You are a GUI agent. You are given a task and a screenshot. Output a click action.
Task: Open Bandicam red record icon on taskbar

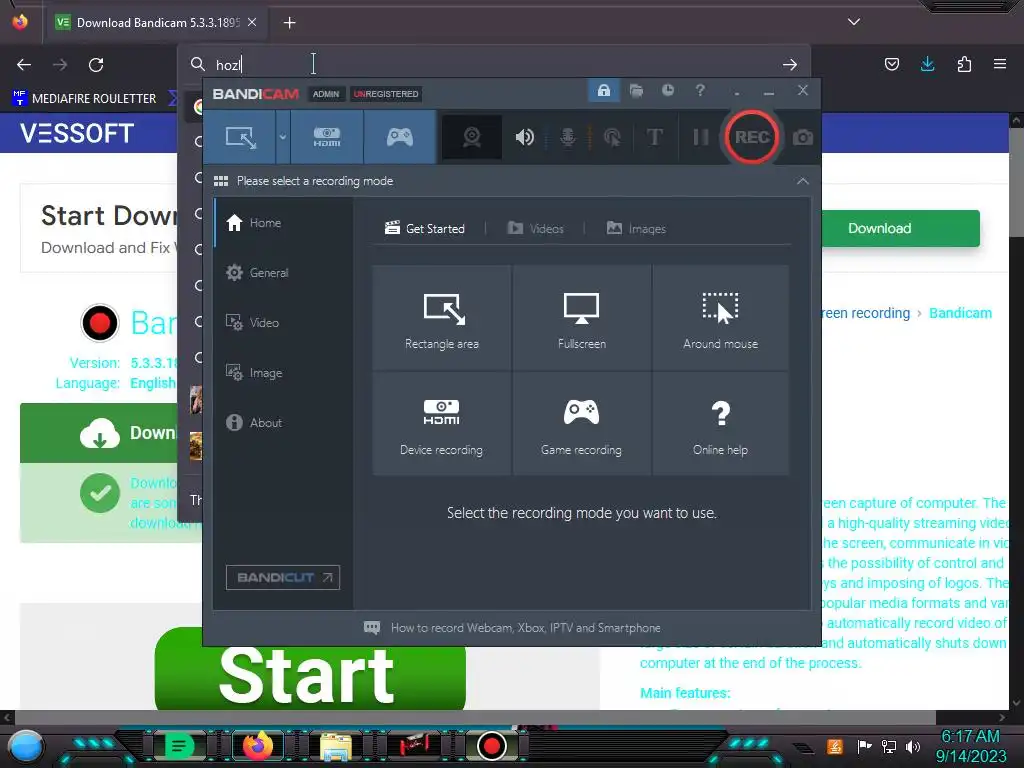click(x=492, y=746)
